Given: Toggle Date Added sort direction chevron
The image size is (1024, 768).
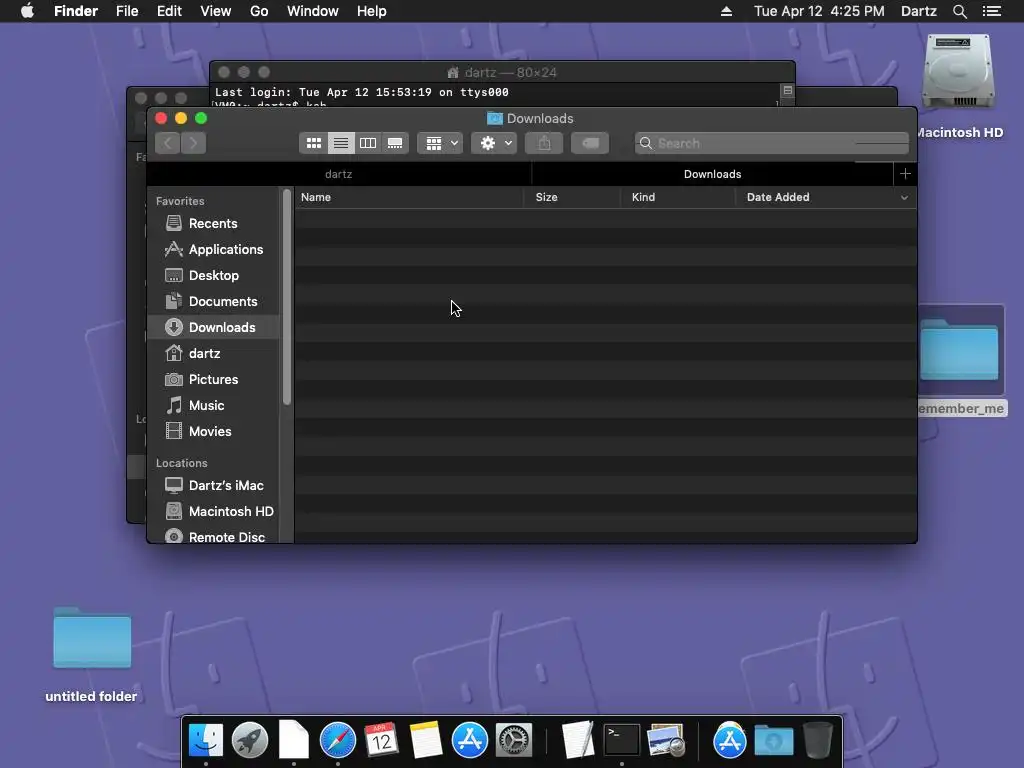Looking at the screenshot, I should click(x=904, y=197).
